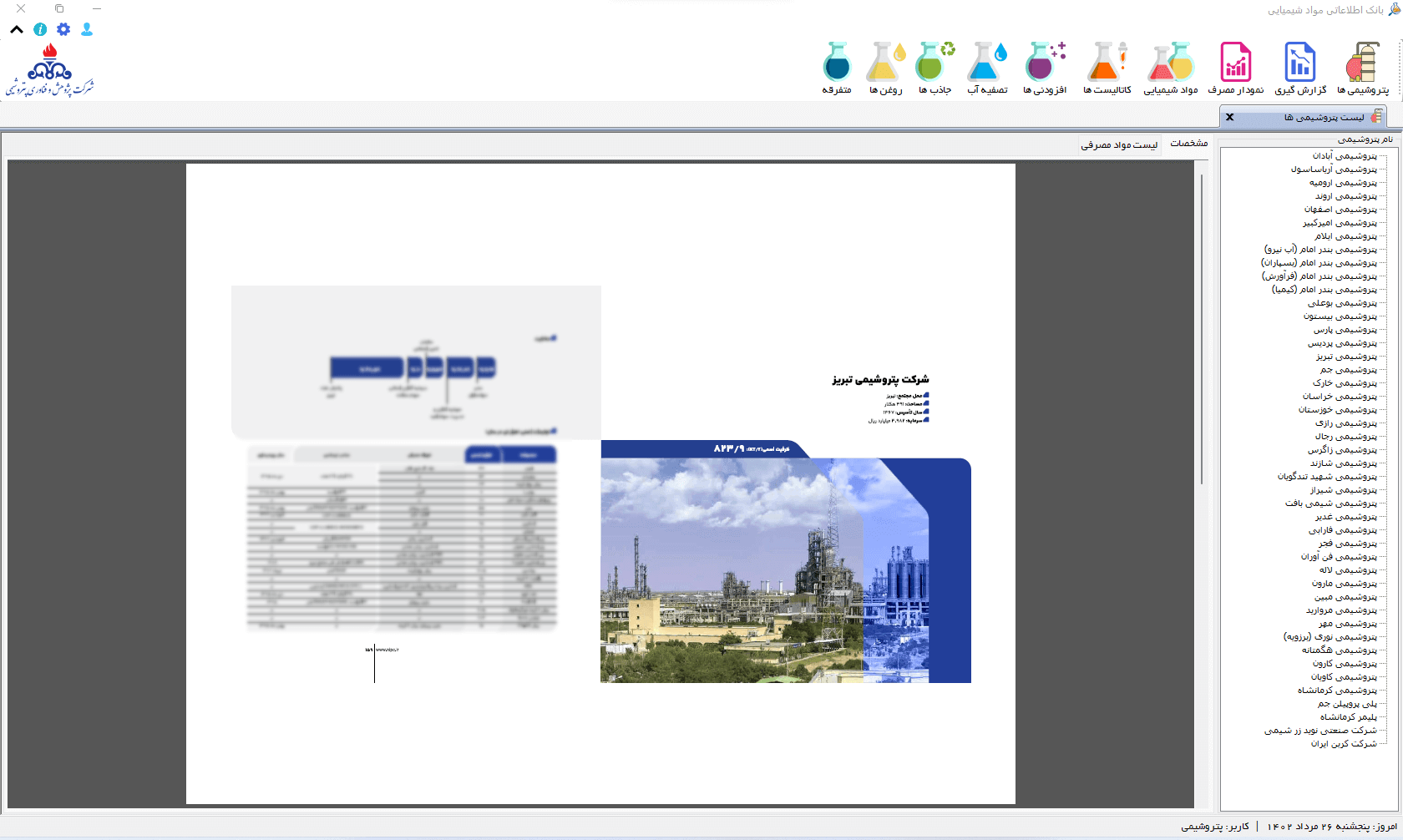Select پتروشیمی بیستون in the list
The image size is (1403, 840).
click(1340, 316)
